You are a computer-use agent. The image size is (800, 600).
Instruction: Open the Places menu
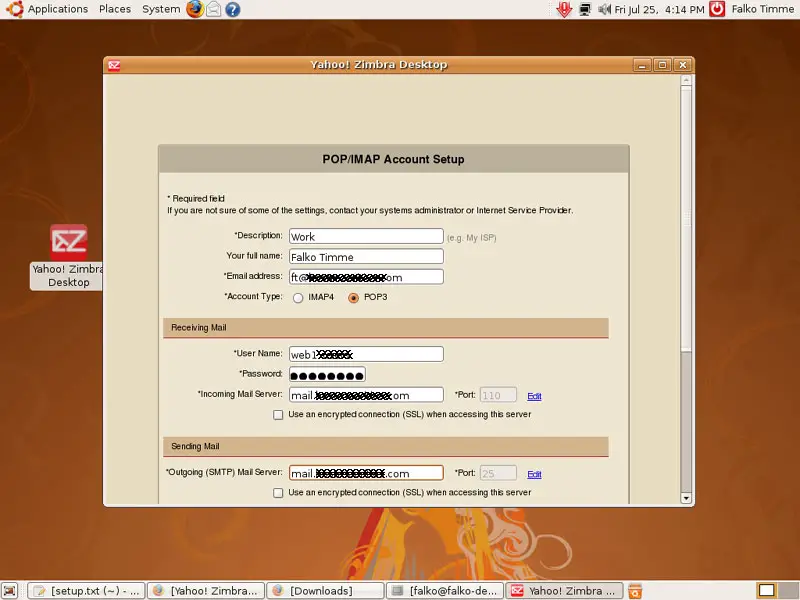(115, 9)
